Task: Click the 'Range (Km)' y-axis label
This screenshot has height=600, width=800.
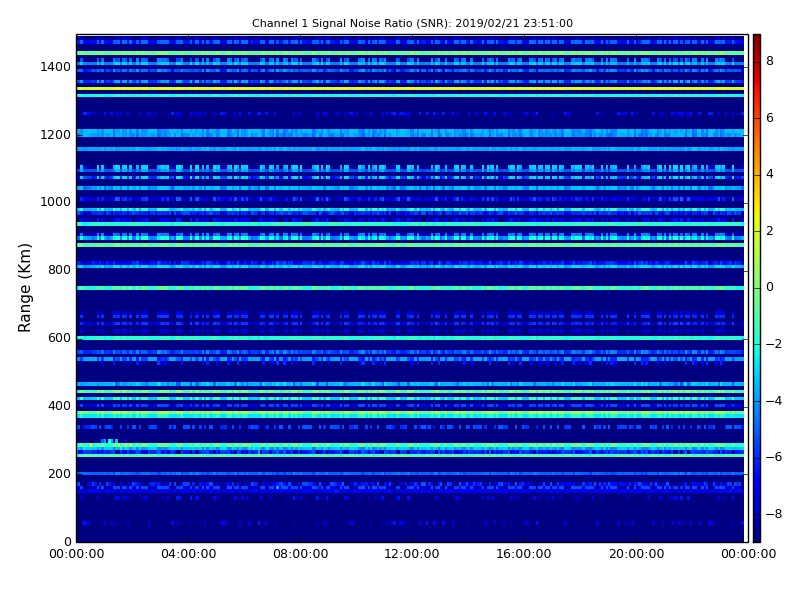Action: pos(24,288)
